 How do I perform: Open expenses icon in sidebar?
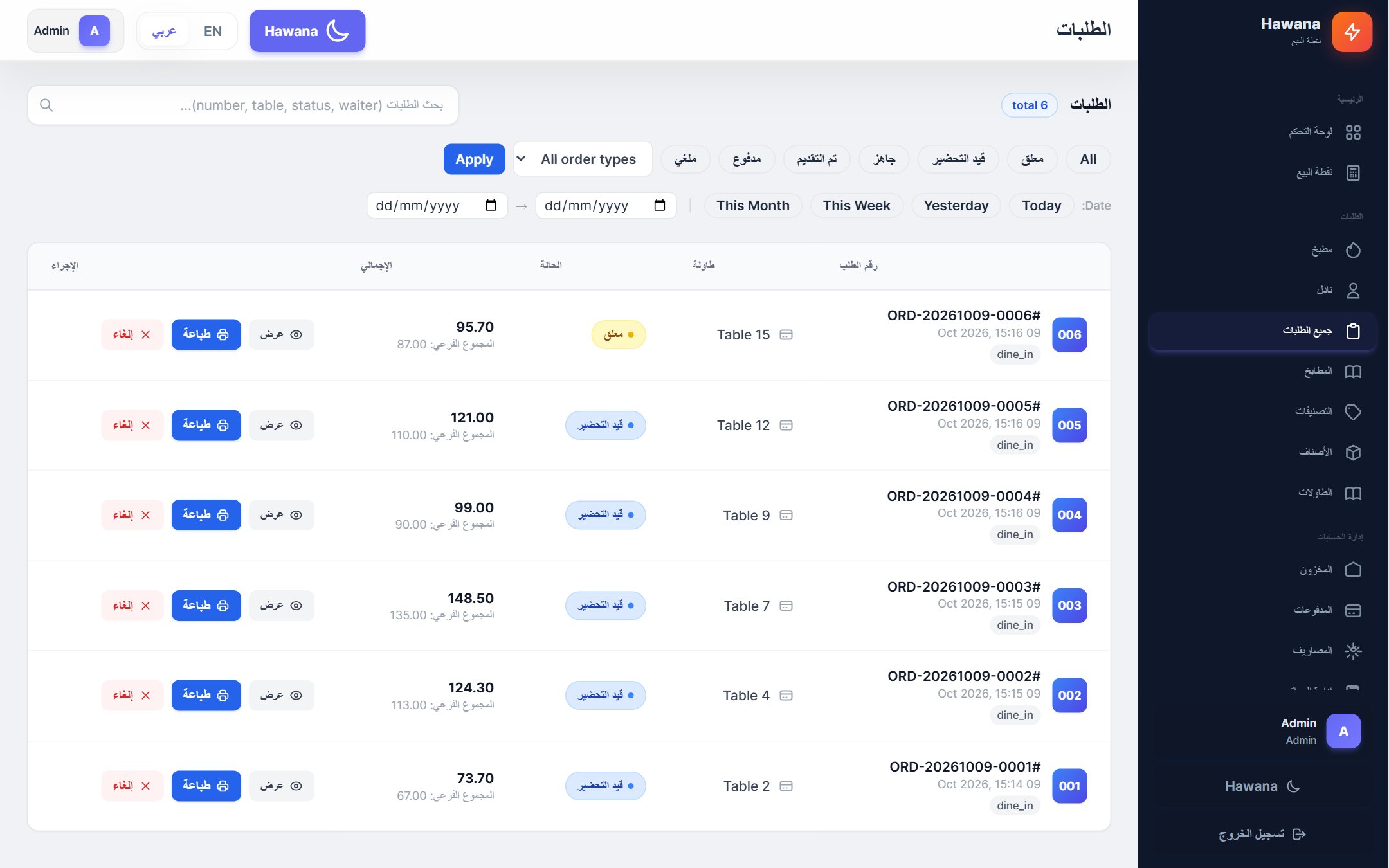(1353, 651)
